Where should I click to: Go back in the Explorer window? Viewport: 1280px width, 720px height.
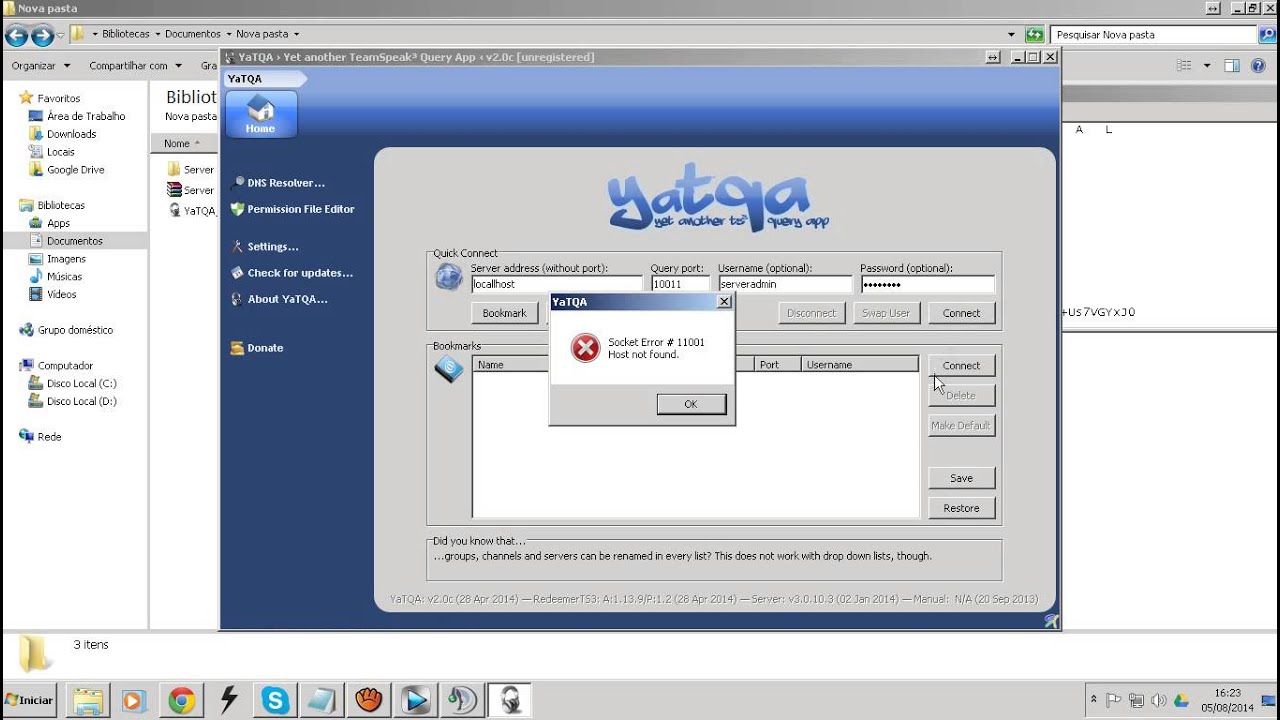pyautogui.click(x=17, y=36)
